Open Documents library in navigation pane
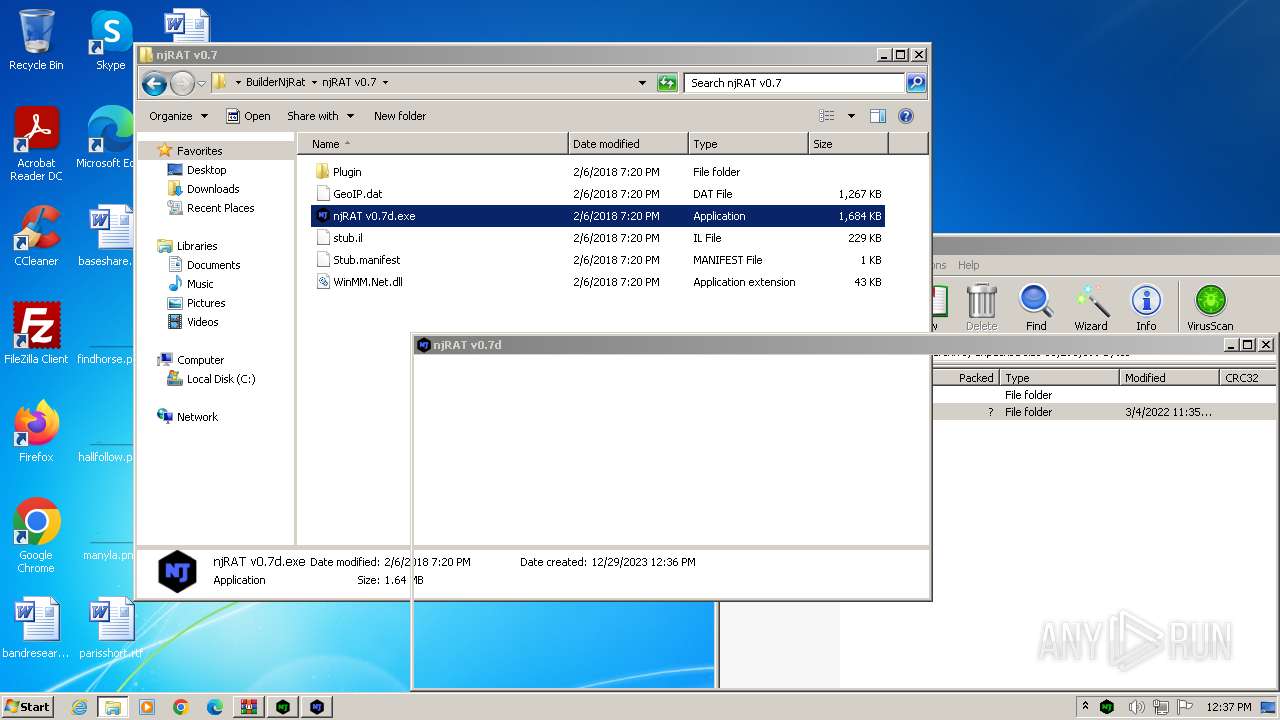1280x720 pixels. pyautogui.click(x=213, y=265)
